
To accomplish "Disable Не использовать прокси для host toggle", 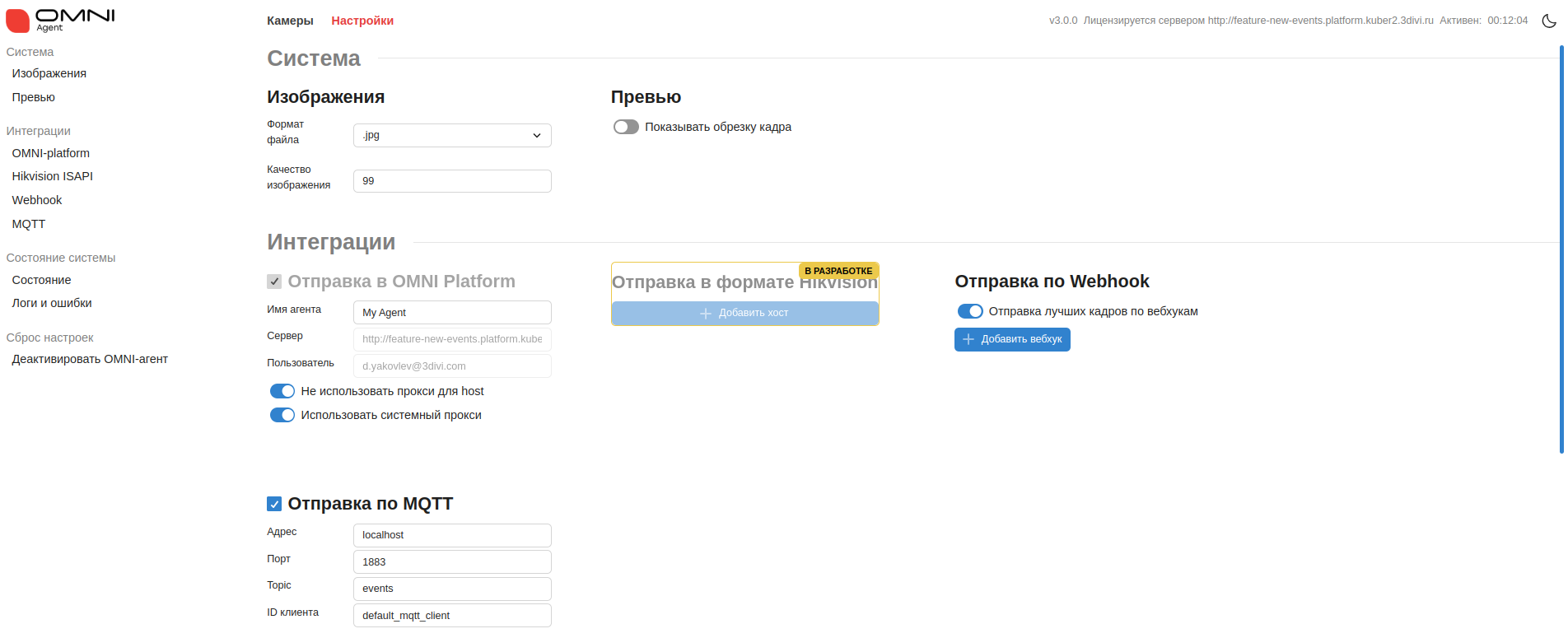I will (282, 391).
